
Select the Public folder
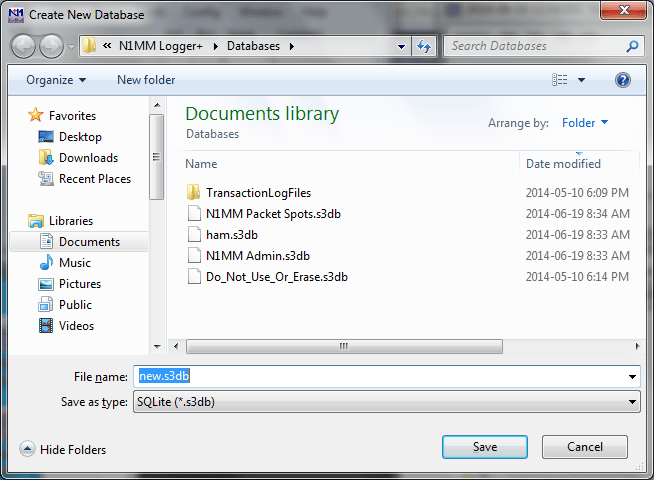pos(75,305)
